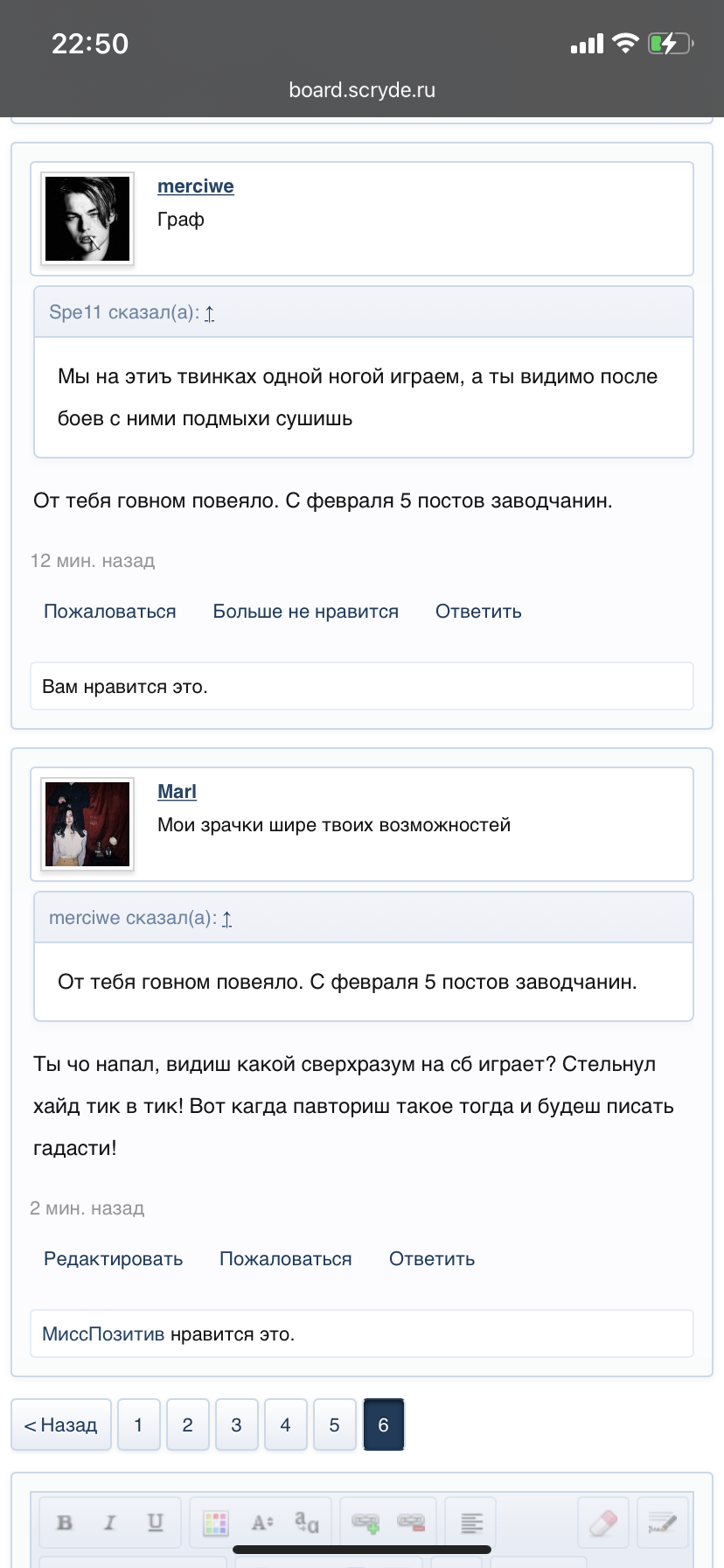724x1568 pixels.
Task: Open Marl's profile
Action: point(177,791)
